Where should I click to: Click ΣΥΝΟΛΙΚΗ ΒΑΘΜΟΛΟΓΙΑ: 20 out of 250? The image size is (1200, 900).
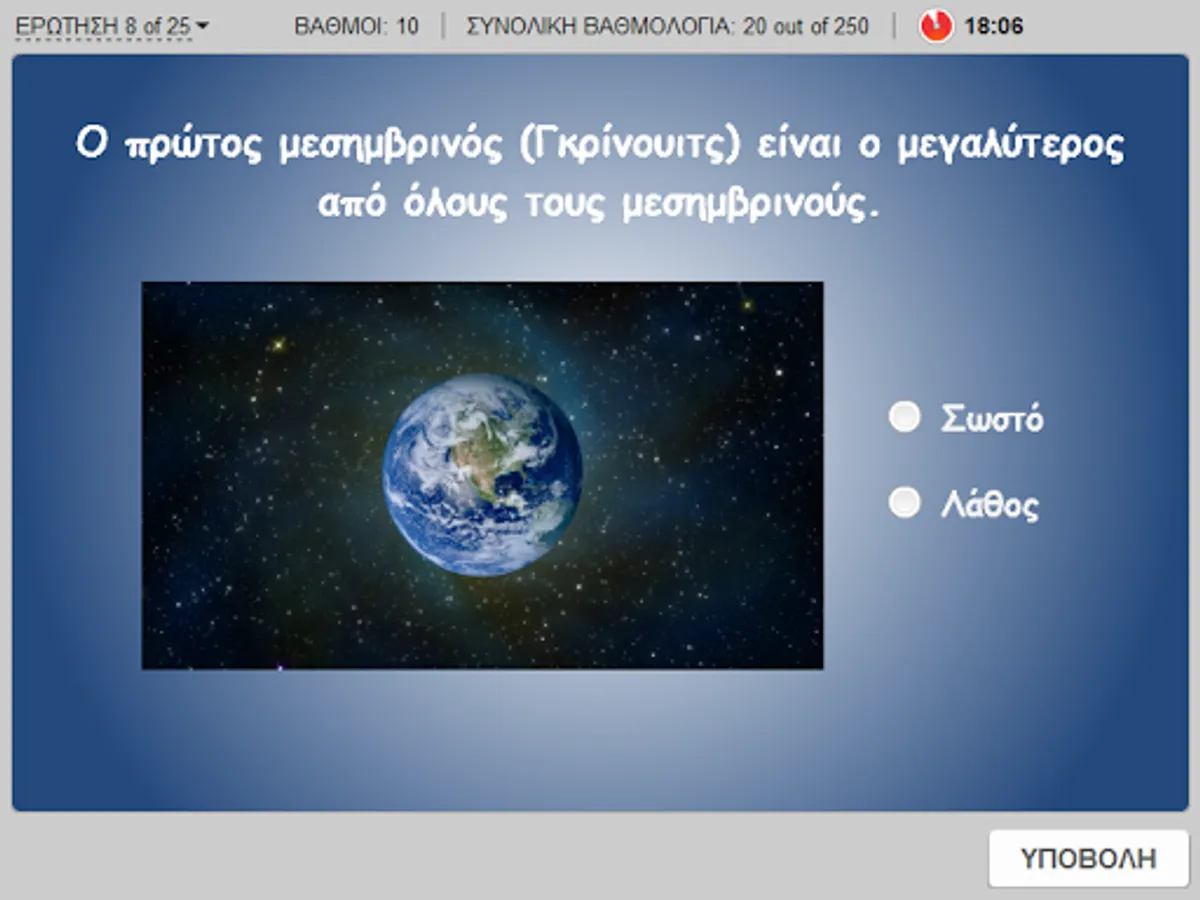click(668, 26)
